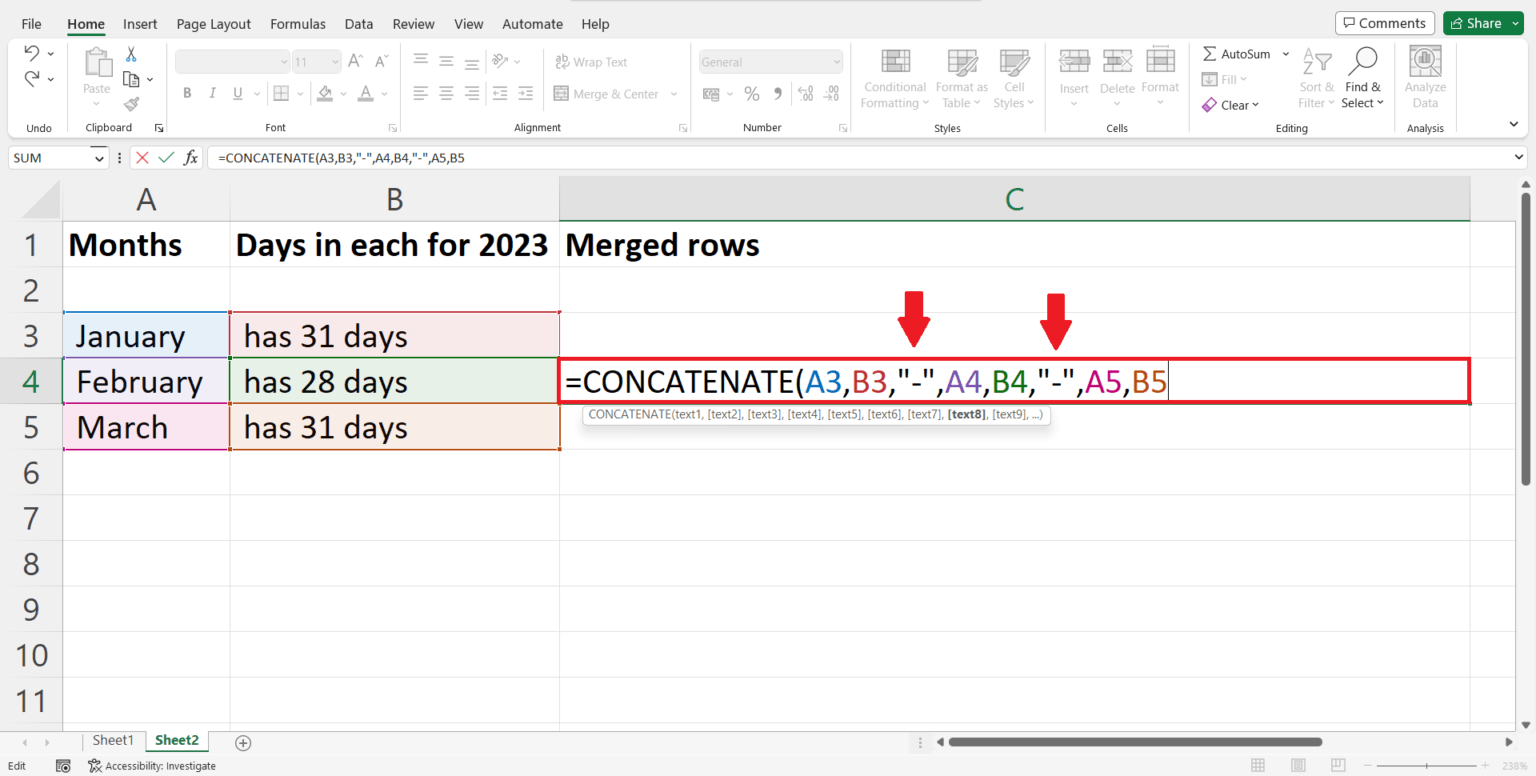Confirm formula with the checkmark icon

click(x=165, y=157)
